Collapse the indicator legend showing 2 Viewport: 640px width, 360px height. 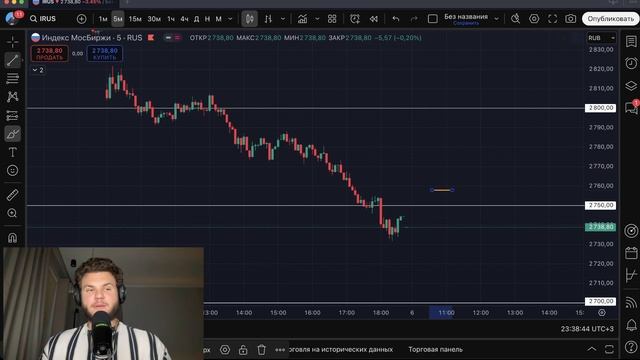pos(38,70)
